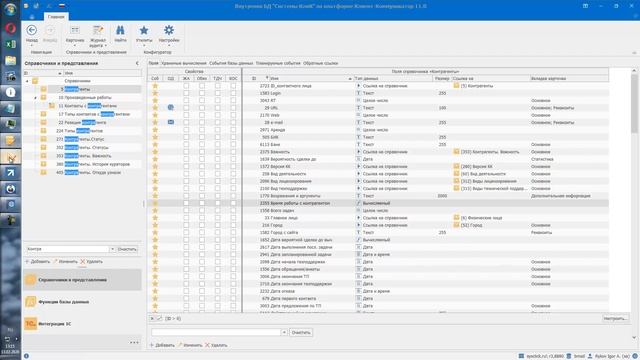The height and width of the screenshot is (360, 640).
Task: Open Opera from the taskbar
Action: pos(11,28)
